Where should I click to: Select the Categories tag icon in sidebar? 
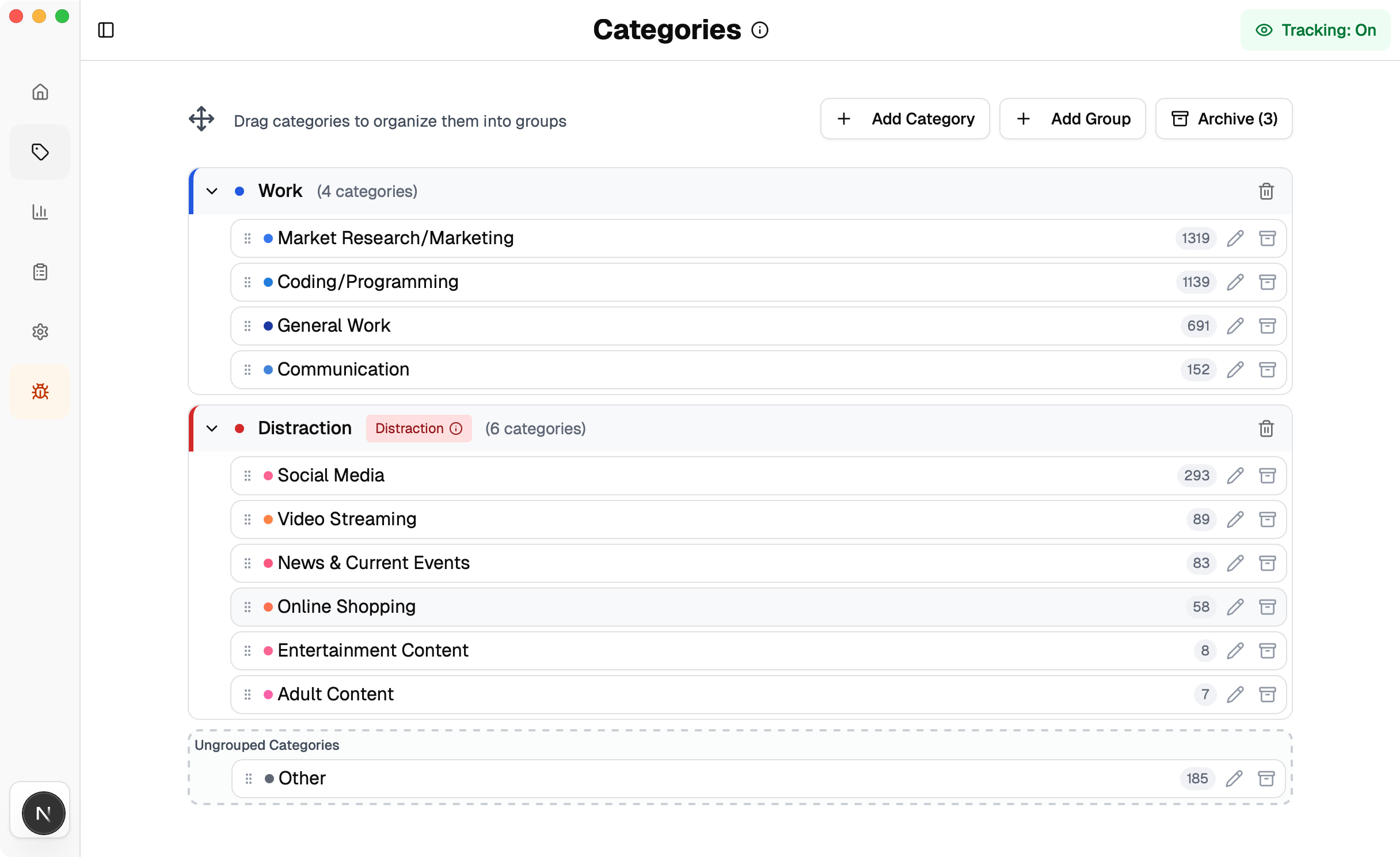[x=40, y=152]
